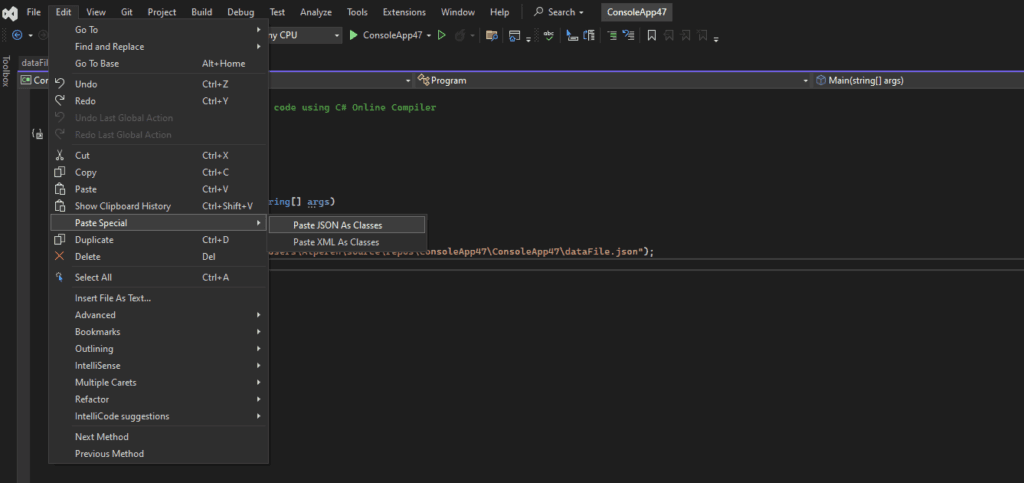The width and height of the screenshot is (1024, 483).
Task: Select Previous Method entry
Action: tap(159, 454)
